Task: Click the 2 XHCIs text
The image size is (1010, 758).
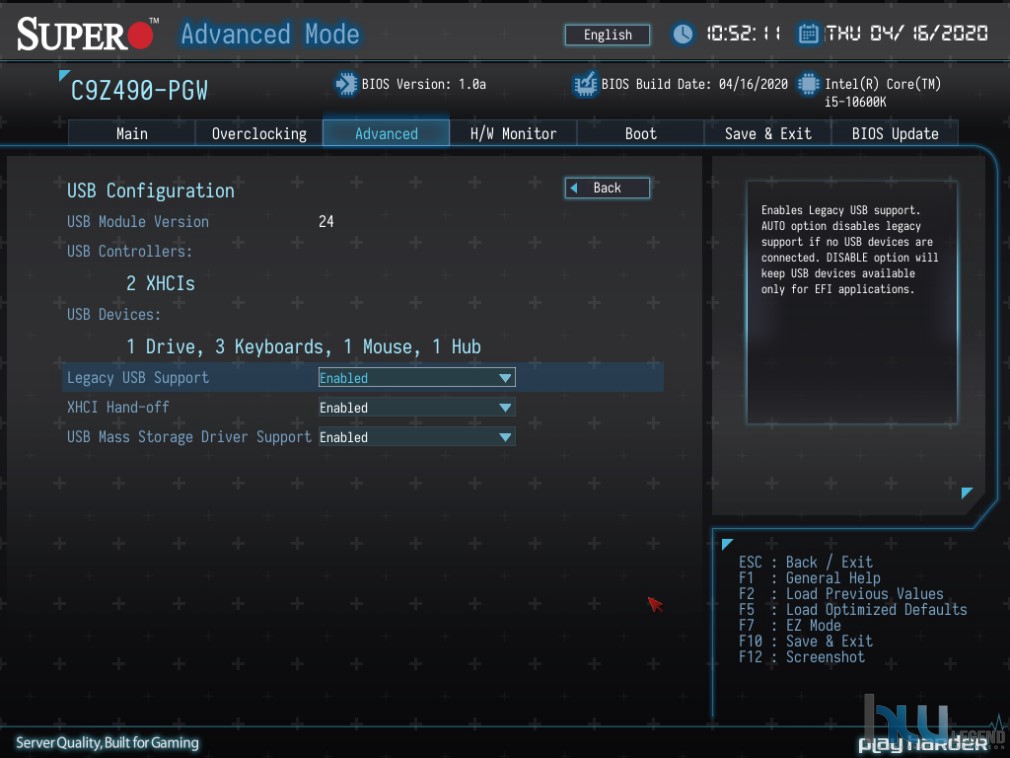Action: [x=160, y=283]
